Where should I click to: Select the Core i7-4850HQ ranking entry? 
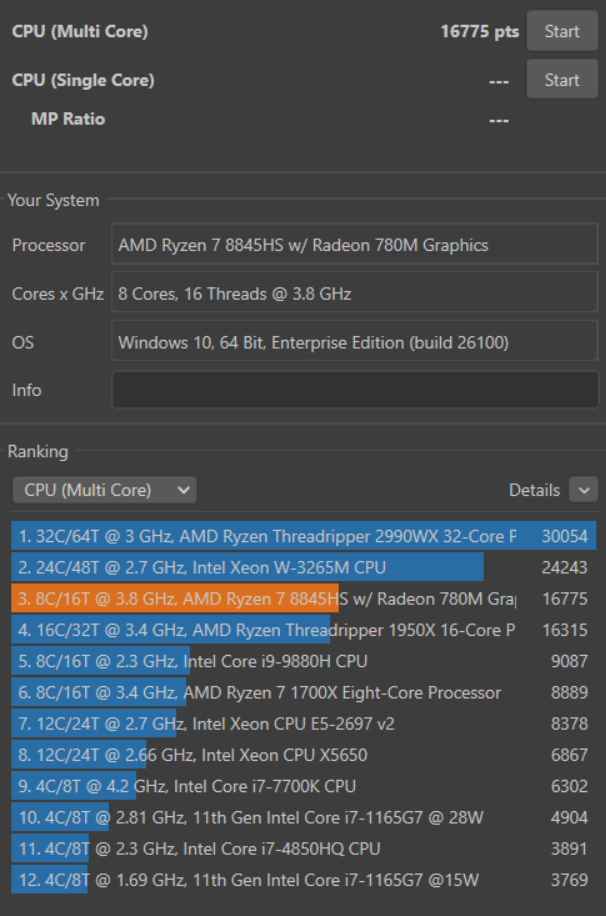point(300,849)
